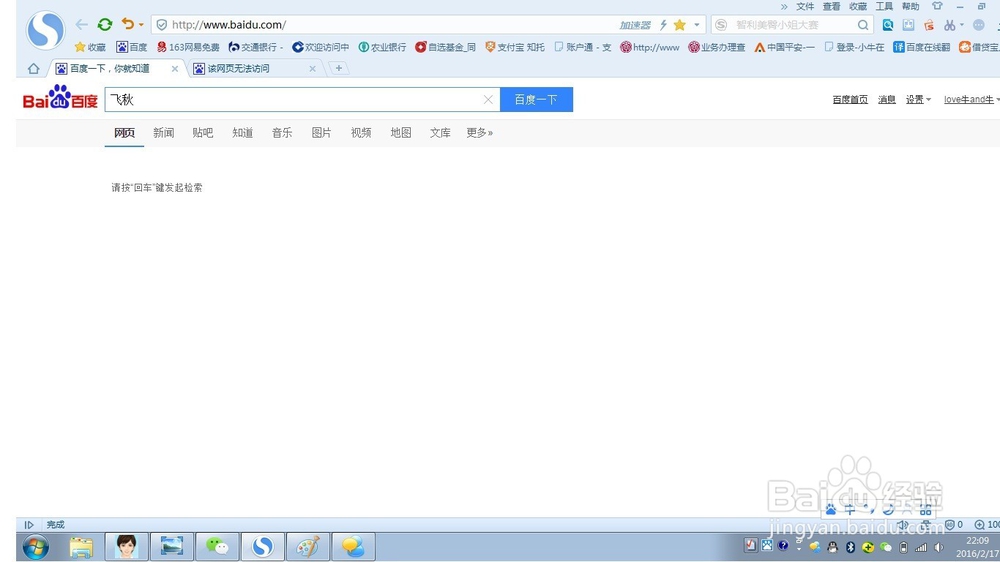The width and height of the screenshot is (1000, 562).
Task: Open the 设置 settings dropdown
Action: click(x=918, y=100)
